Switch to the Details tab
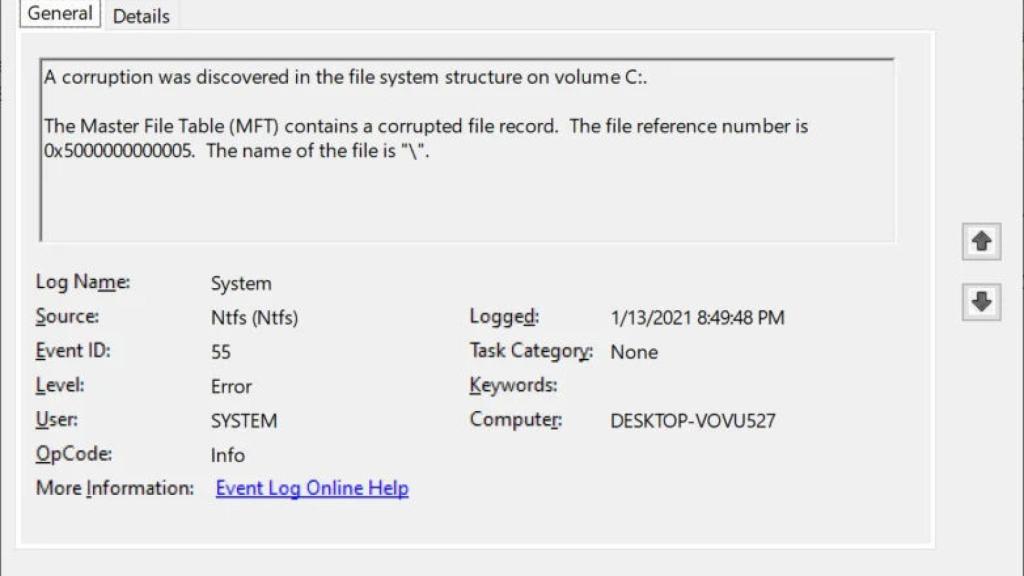Image resolution: width=1024 pixels, height=576 pixels. tap(140, 15)
